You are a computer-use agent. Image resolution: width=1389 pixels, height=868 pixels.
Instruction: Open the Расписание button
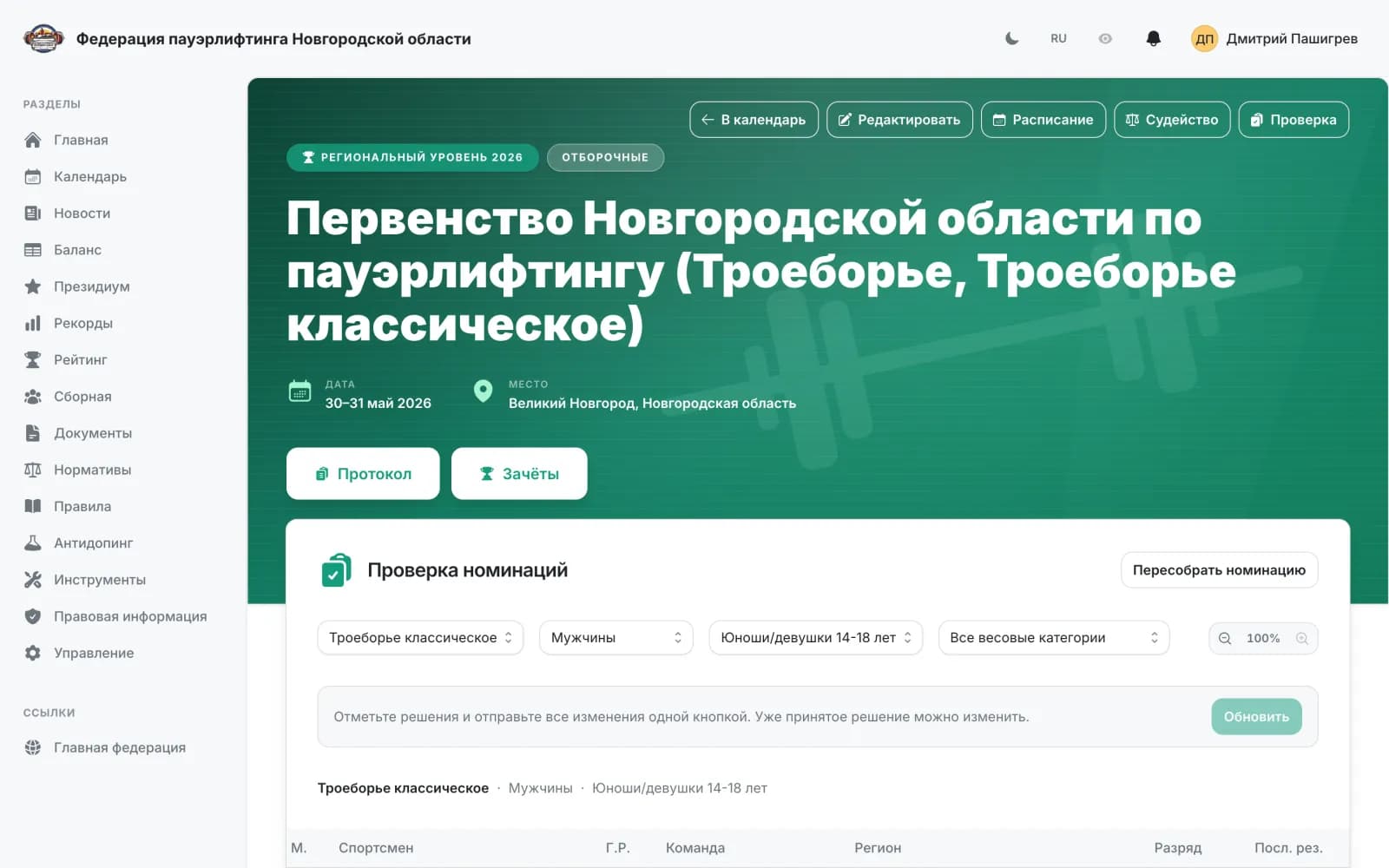pyautogui.click(x=1043, y=120)
